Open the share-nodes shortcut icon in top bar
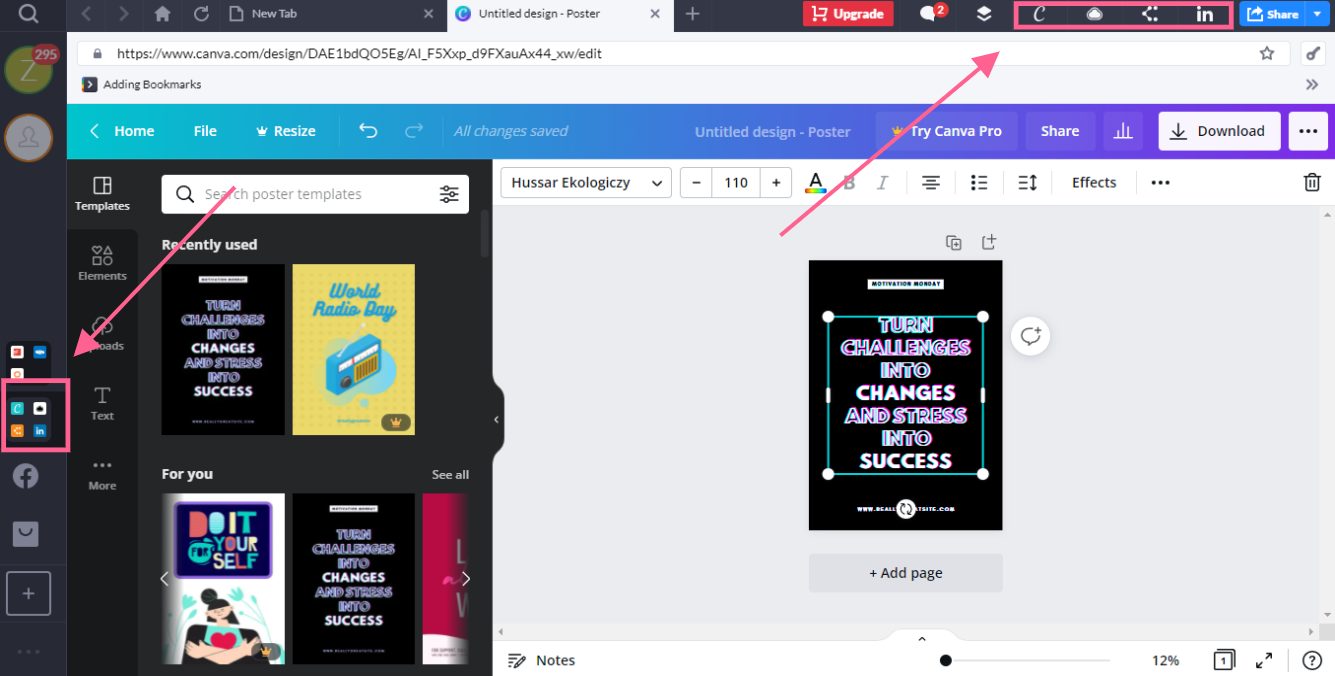Screen dimensions: 1335x676 click(1150, 14)
